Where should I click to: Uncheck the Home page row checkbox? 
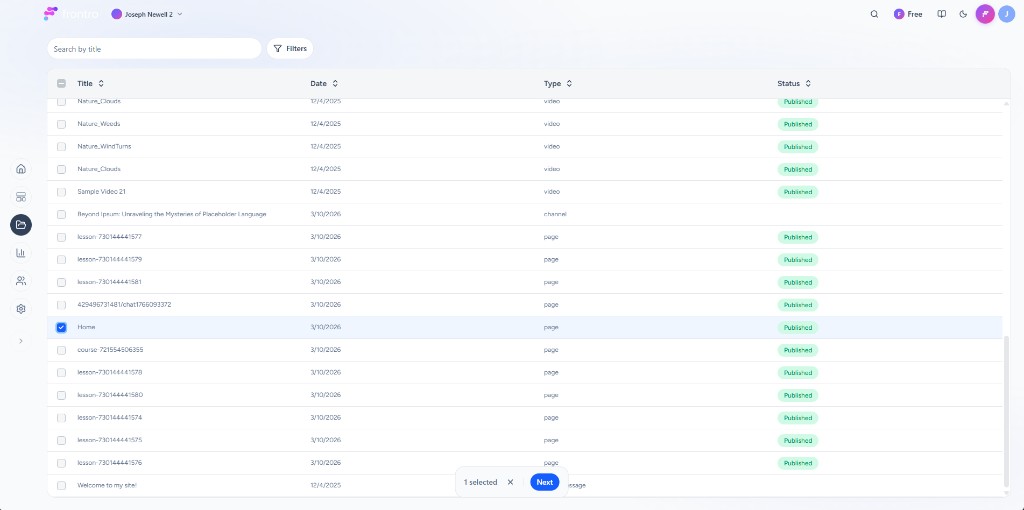(61, 327)
